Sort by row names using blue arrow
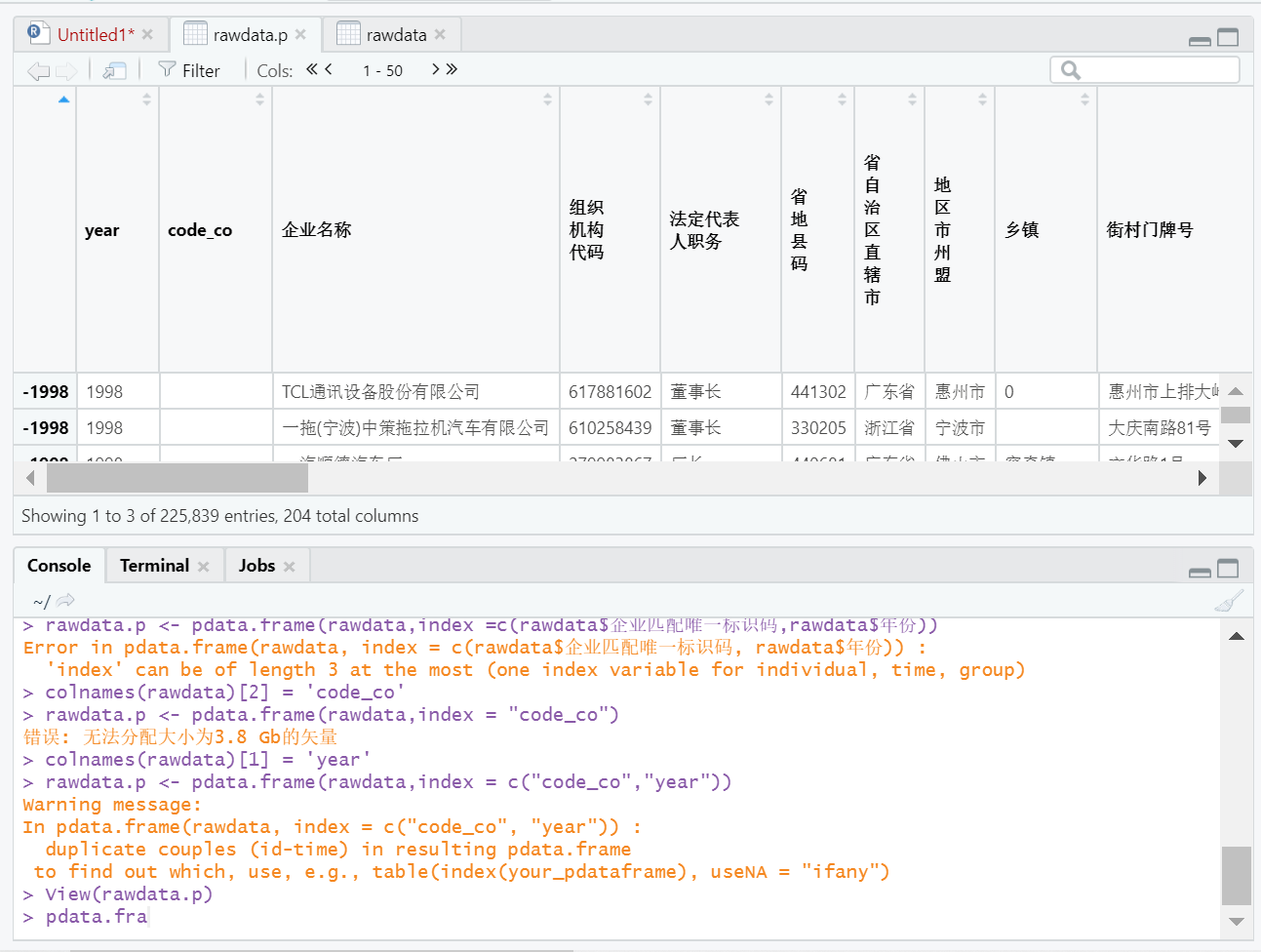Screen dimensions: 1261x952 (64, 99)
